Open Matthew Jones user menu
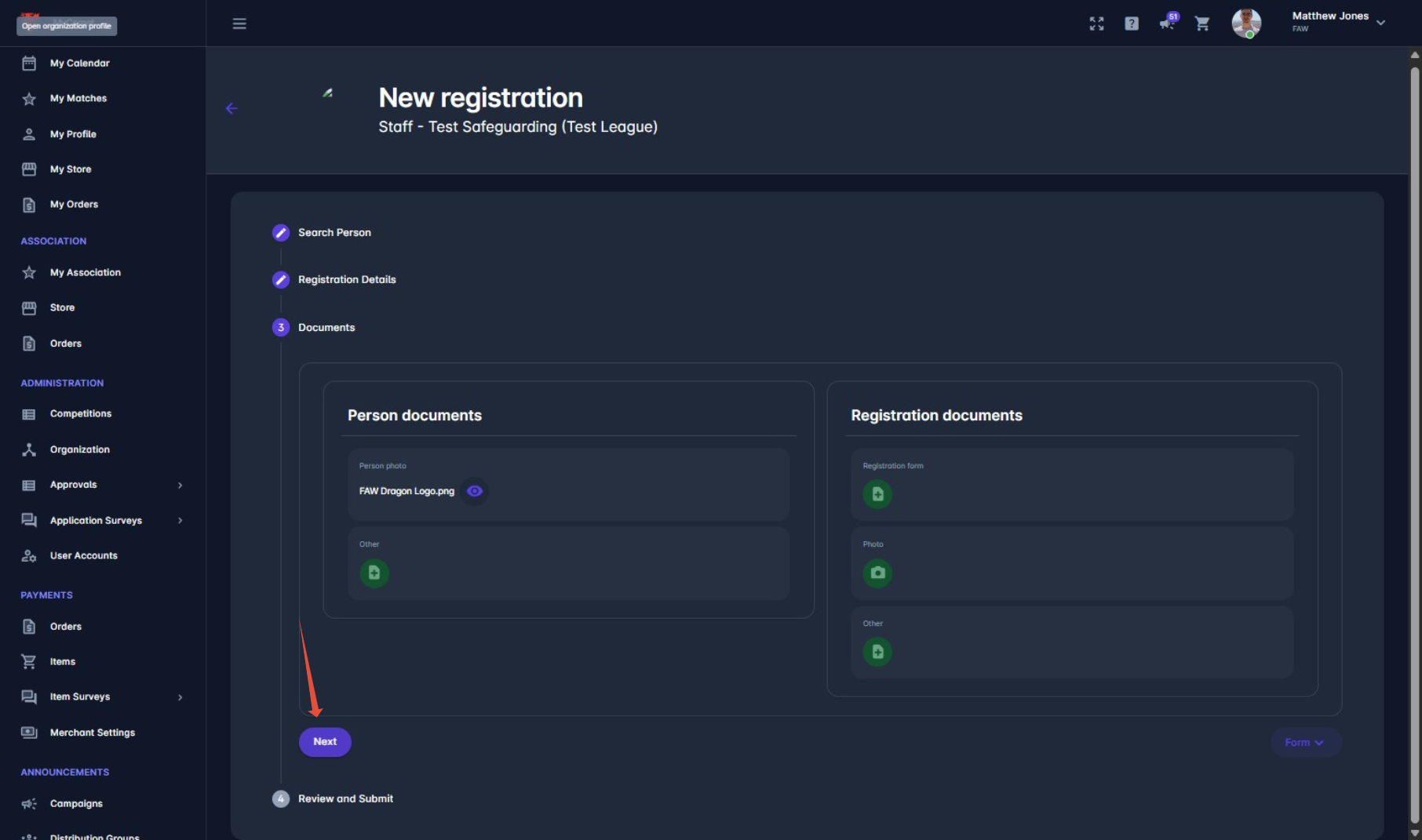This screenshot has width=1422, height=840. [1338, 22]
